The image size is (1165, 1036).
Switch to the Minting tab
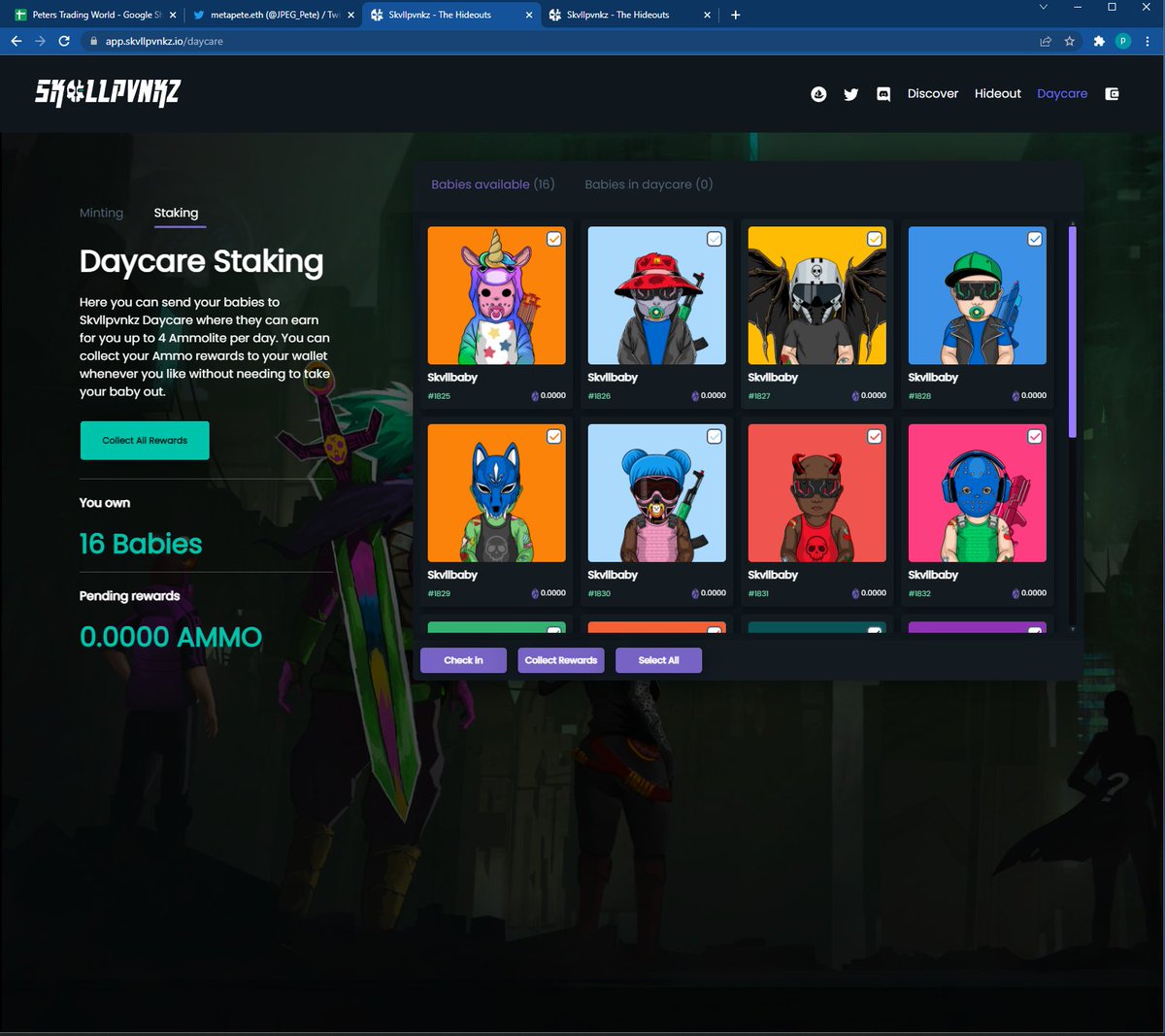click(x=101, y=213)
